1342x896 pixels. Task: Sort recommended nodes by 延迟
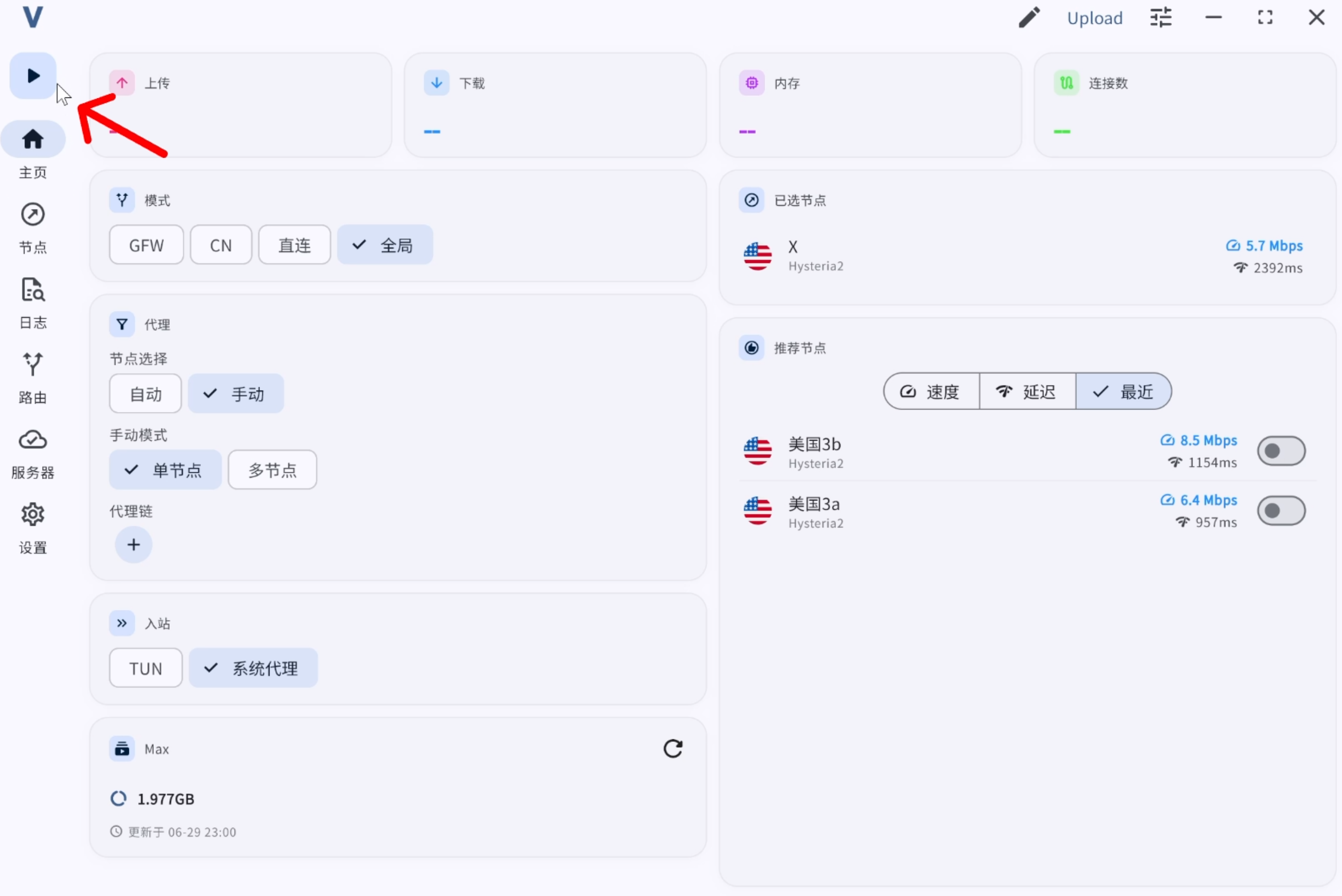click(x=1027, y=391)
